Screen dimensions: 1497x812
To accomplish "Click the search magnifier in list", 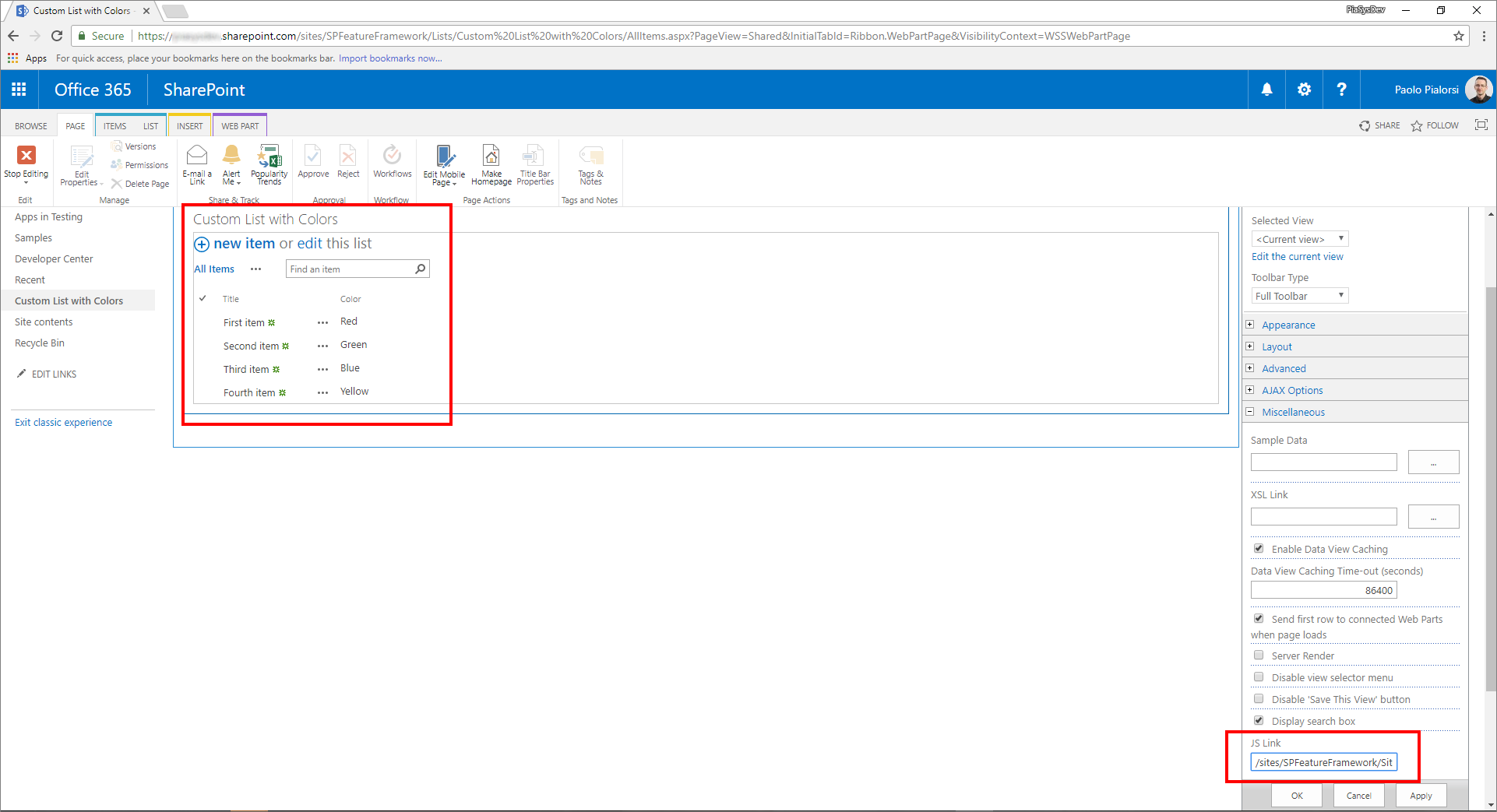I will tap(421, 269).
